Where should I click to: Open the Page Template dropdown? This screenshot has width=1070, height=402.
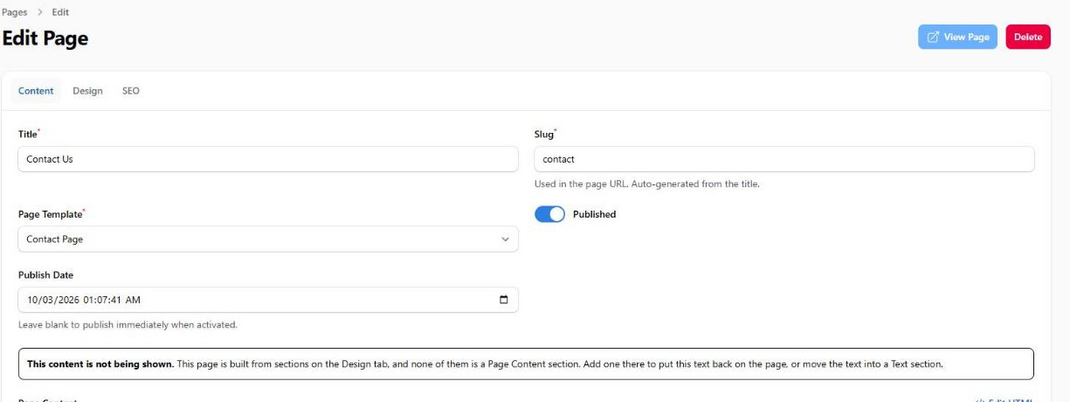pyautogui.click(x=268, y=240)
